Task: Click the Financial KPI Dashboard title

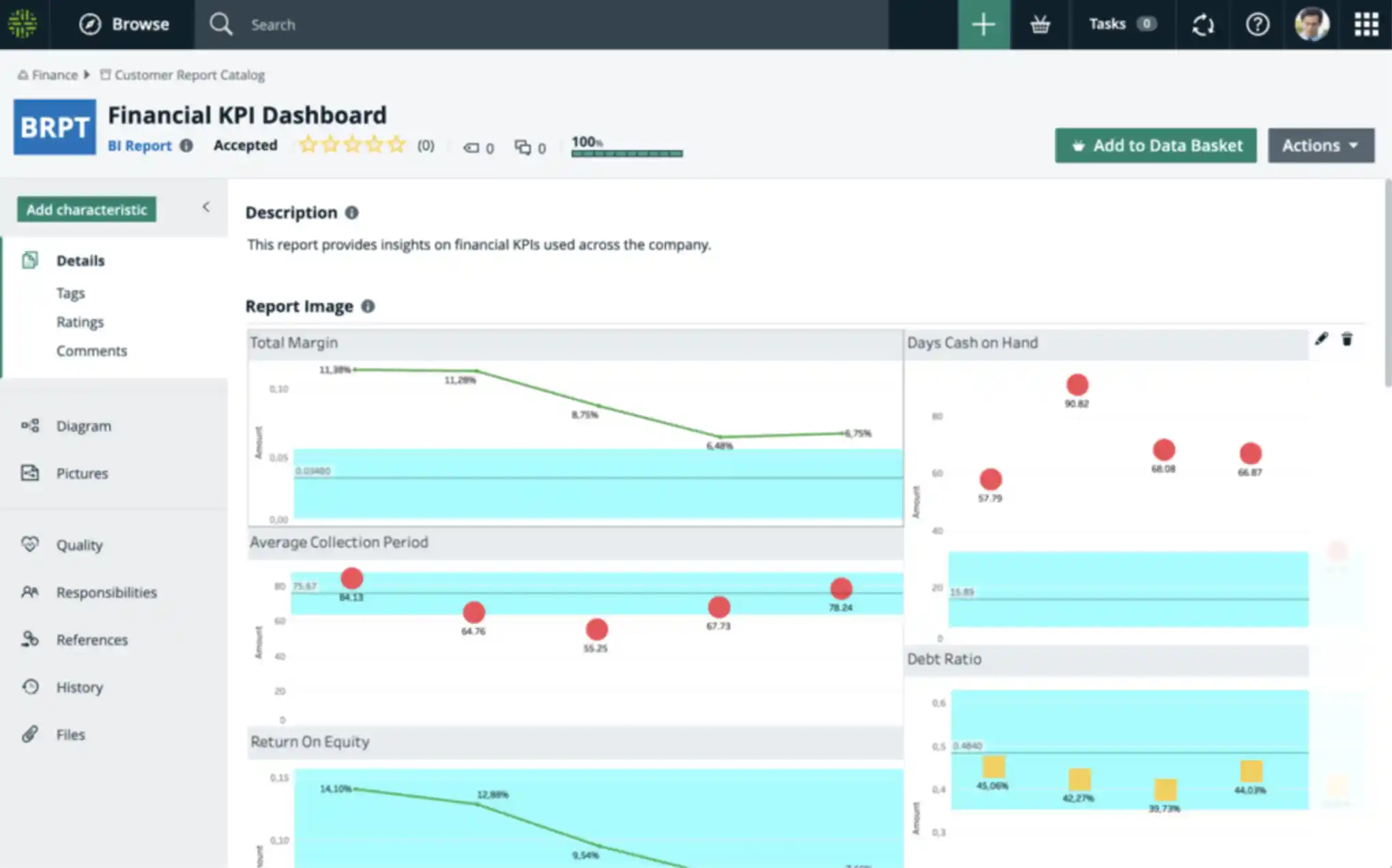Action: [x=247, y=115]
